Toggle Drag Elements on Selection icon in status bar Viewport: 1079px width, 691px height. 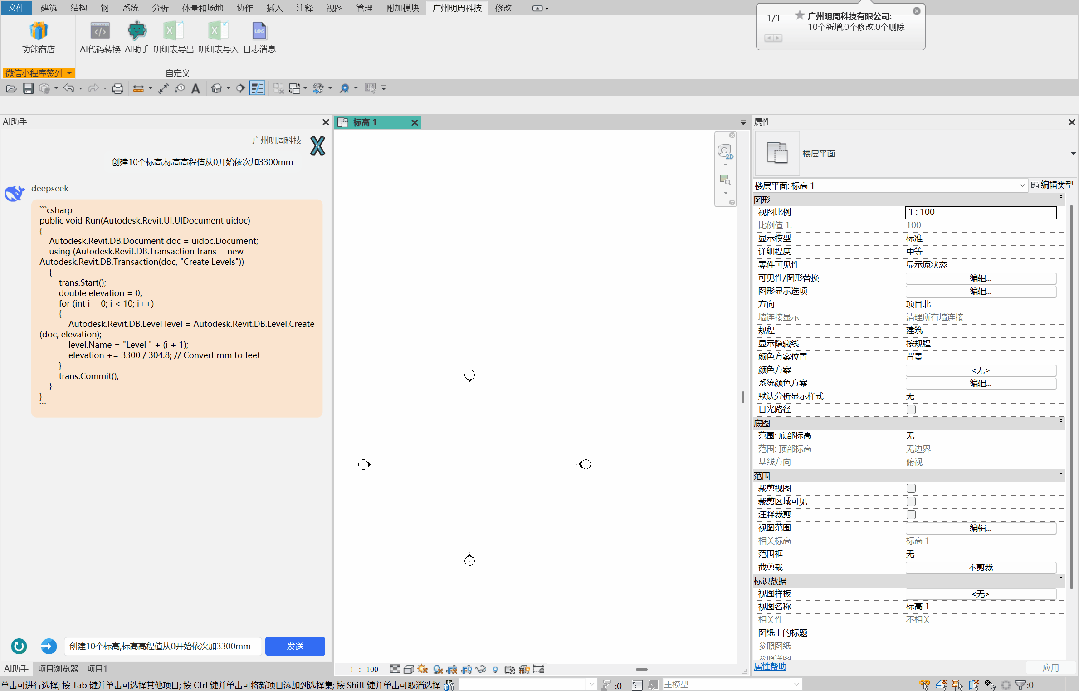(990, 685)
